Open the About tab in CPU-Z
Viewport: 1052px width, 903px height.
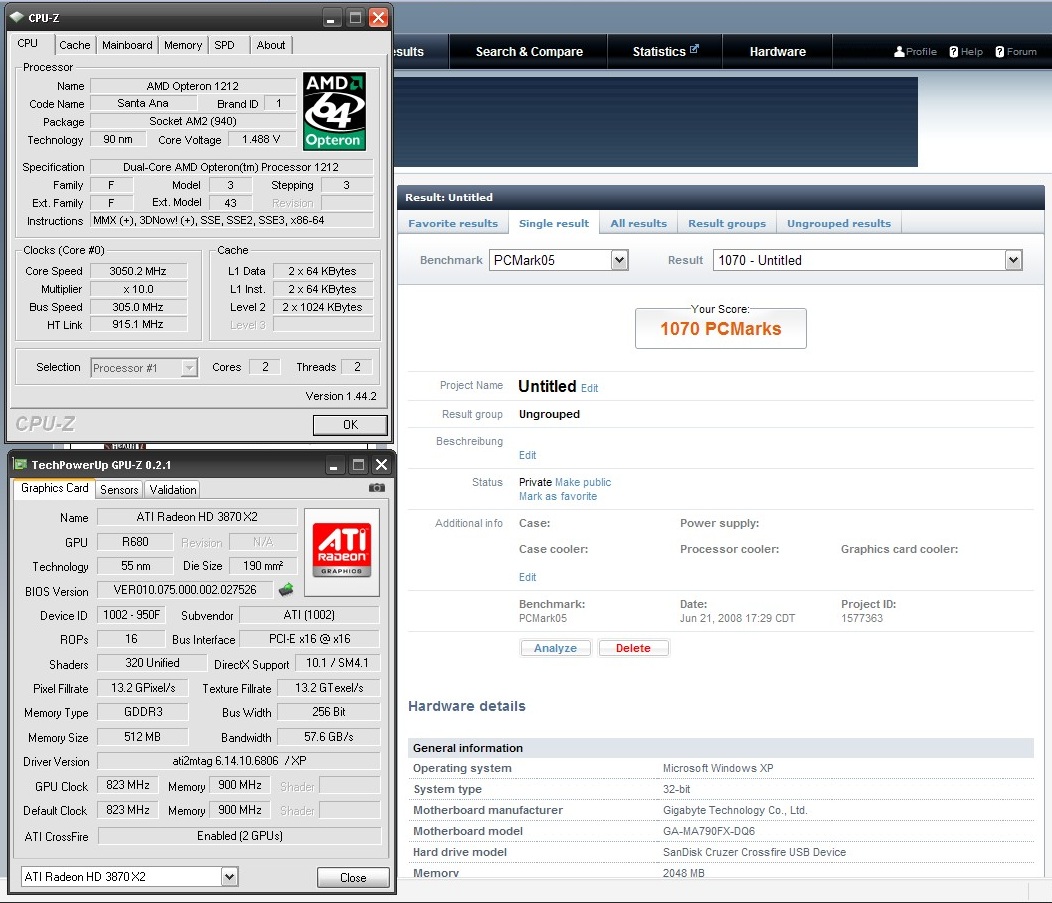point(271,45)
